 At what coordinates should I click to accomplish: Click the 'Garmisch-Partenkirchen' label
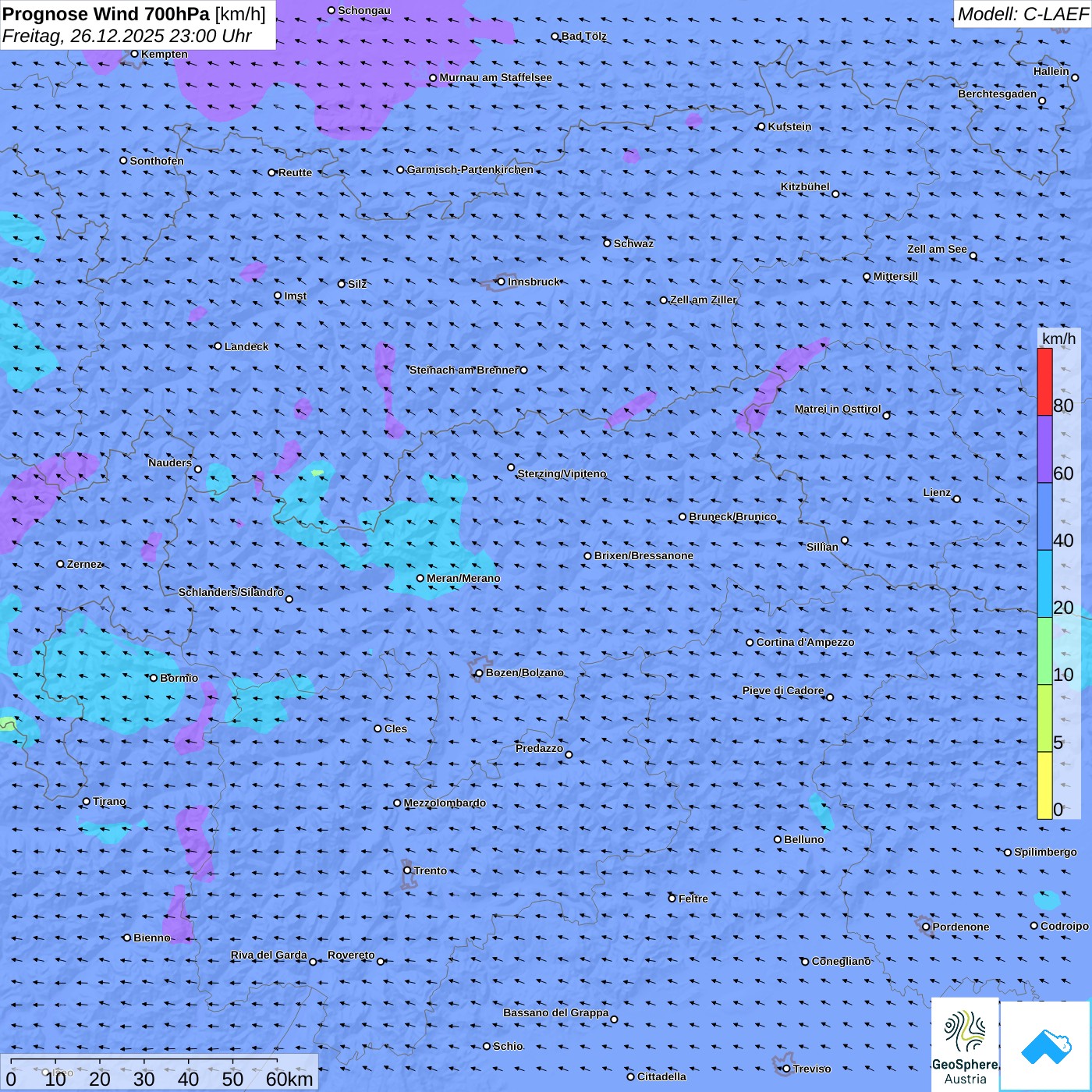(470, 169)
